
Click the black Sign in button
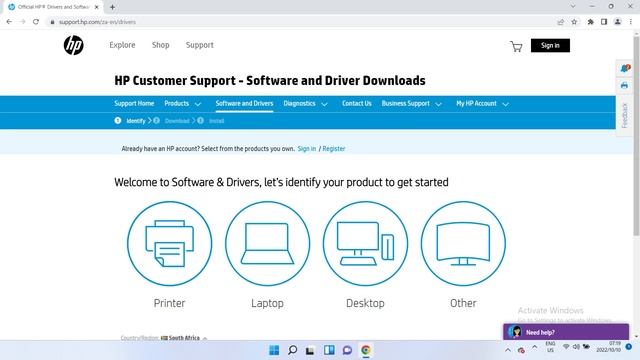(x=550, y=45)
